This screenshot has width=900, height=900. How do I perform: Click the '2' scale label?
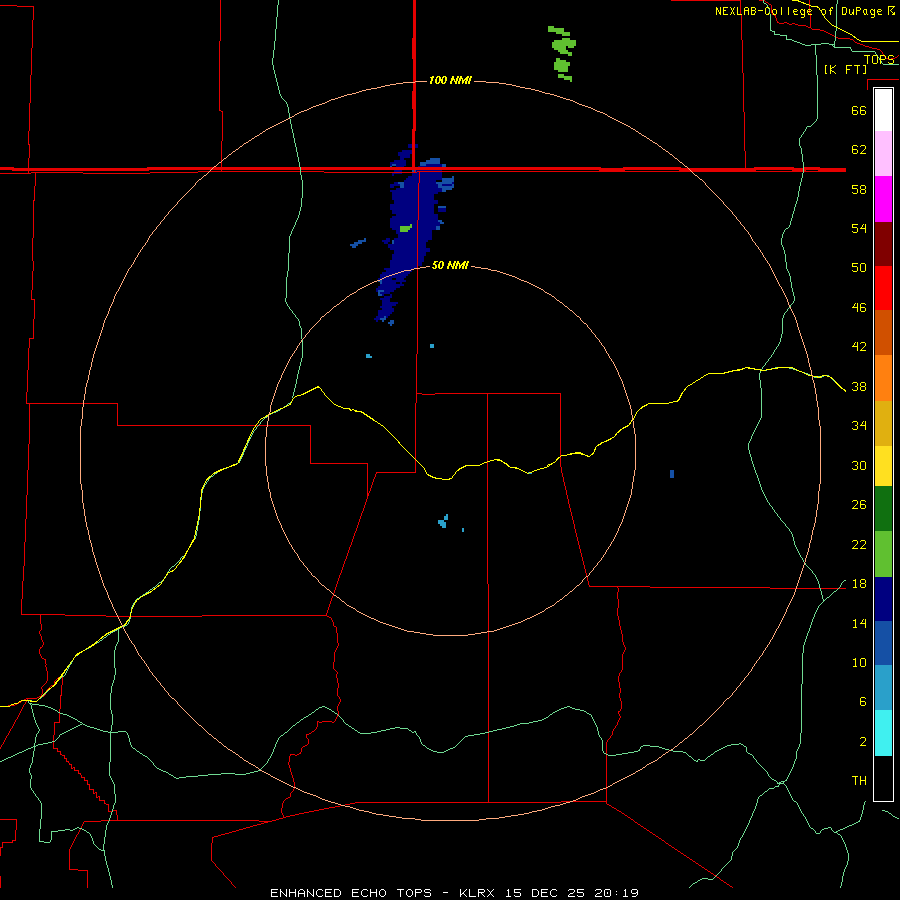coord(862,741)
